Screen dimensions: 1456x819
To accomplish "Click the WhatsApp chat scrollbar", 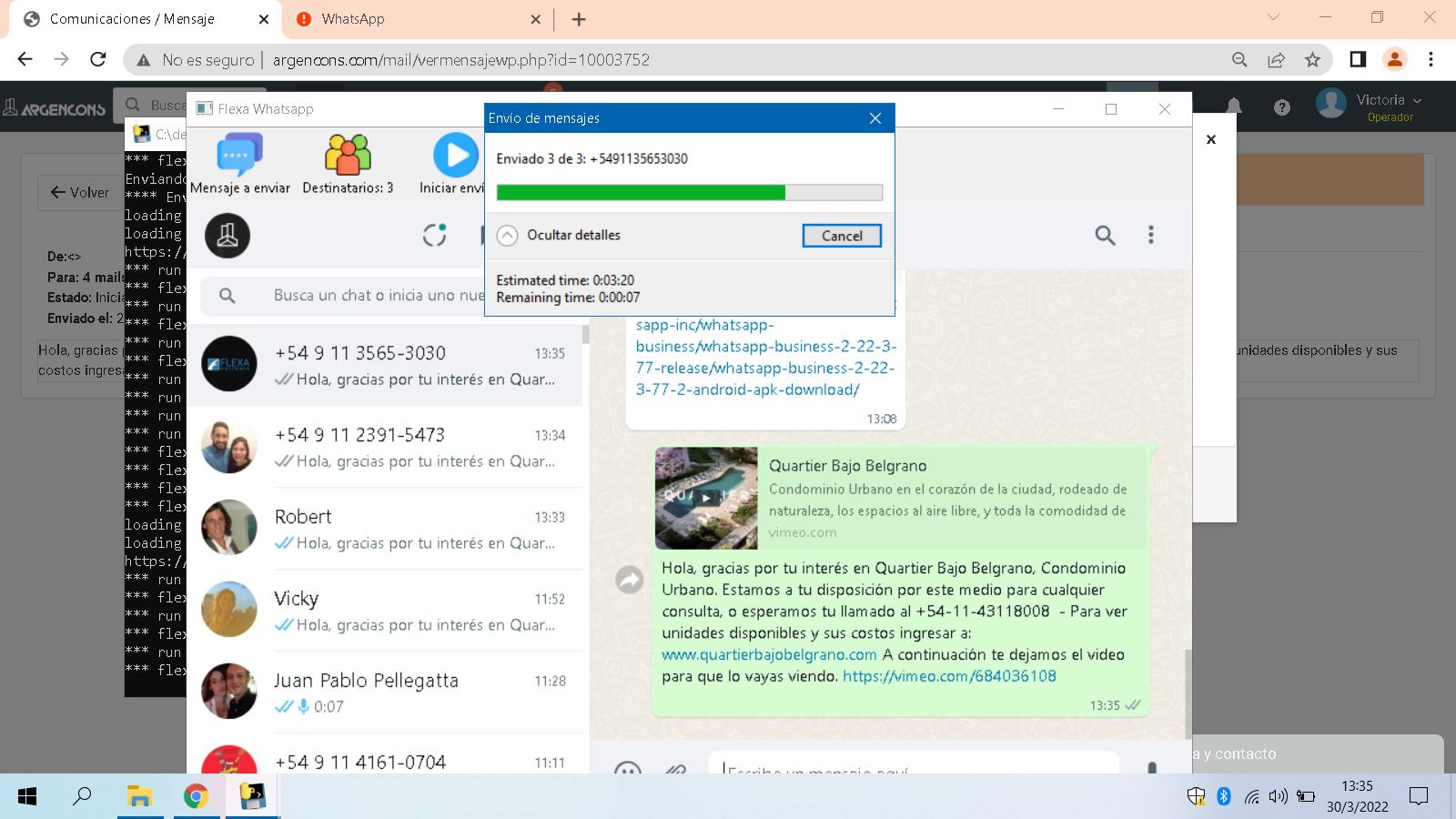I will pyautogui.click(x=1188, y=693).
